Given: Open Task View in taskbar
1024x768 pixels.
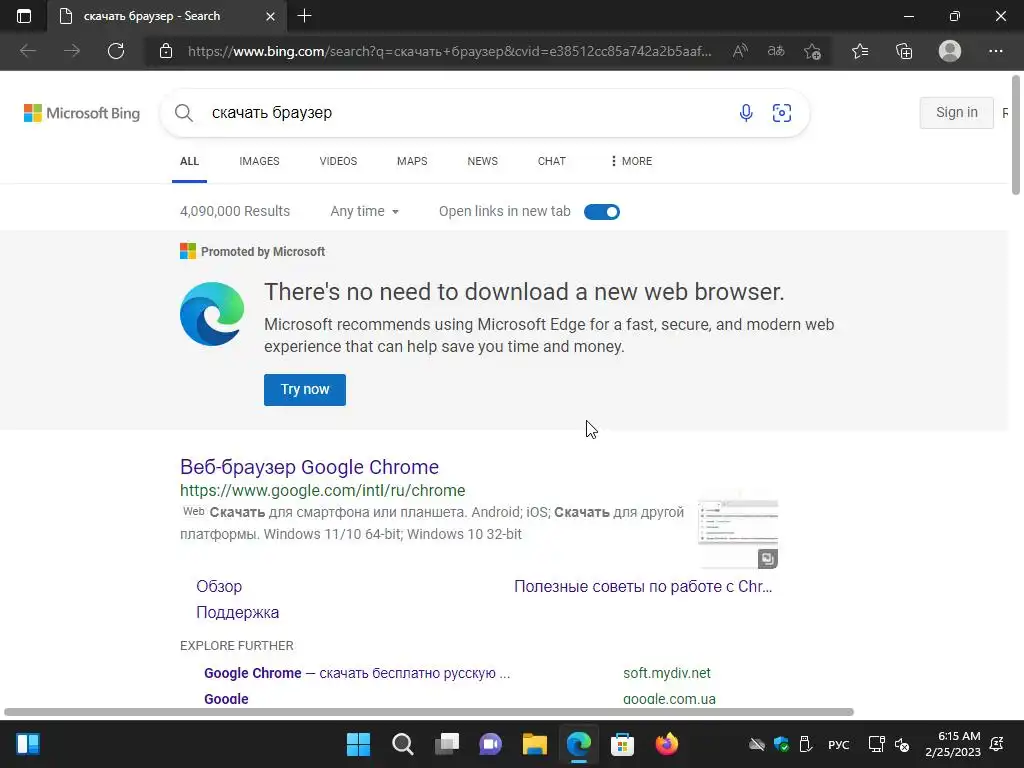Looking at the screenshot, I should click(x=447, y=744).
